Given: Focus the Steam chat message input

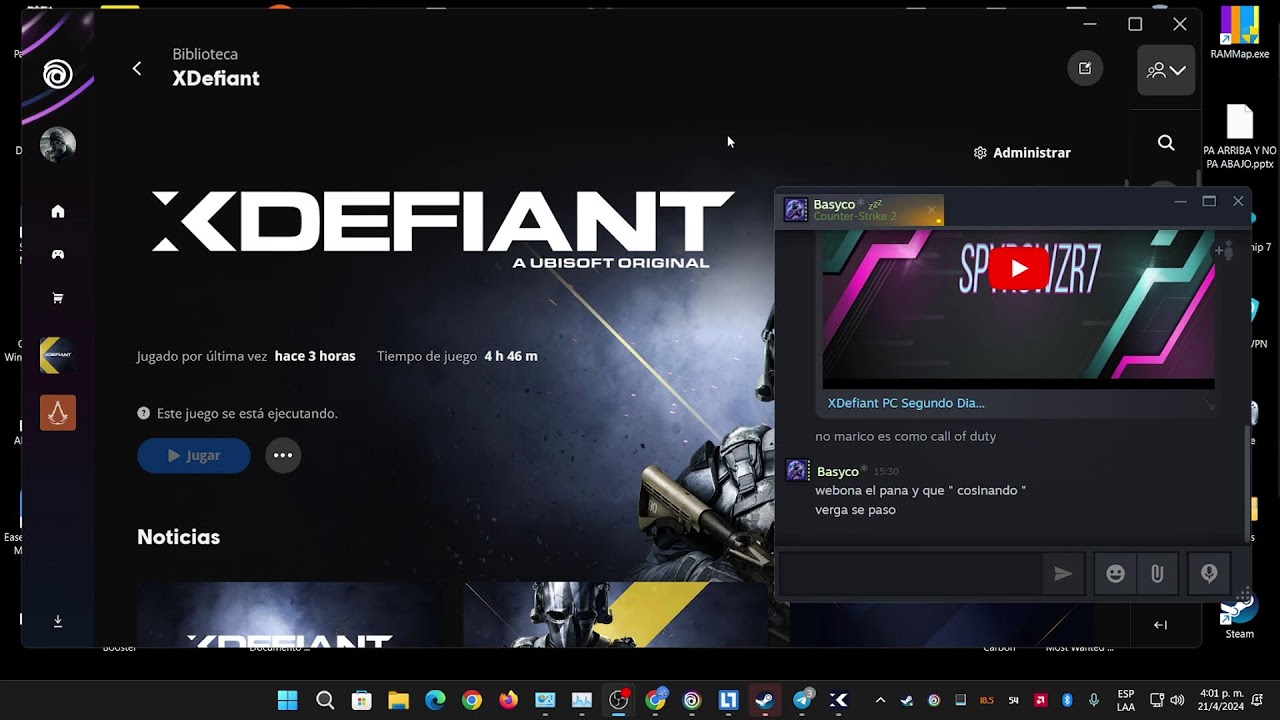Looking at the screenshot, I should 911,574.
